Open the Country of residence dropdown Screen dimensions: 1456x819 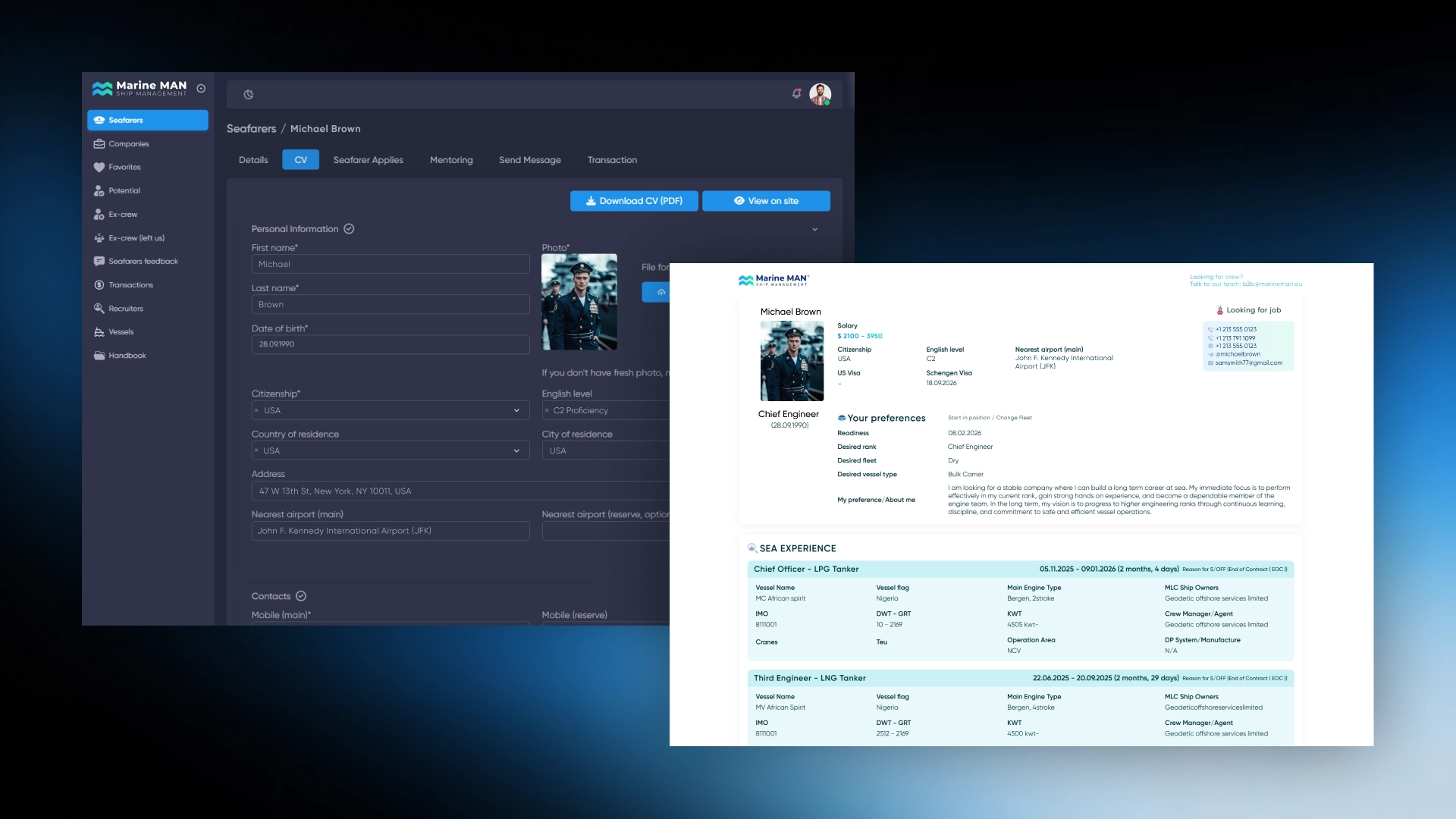tap(391, 450)
